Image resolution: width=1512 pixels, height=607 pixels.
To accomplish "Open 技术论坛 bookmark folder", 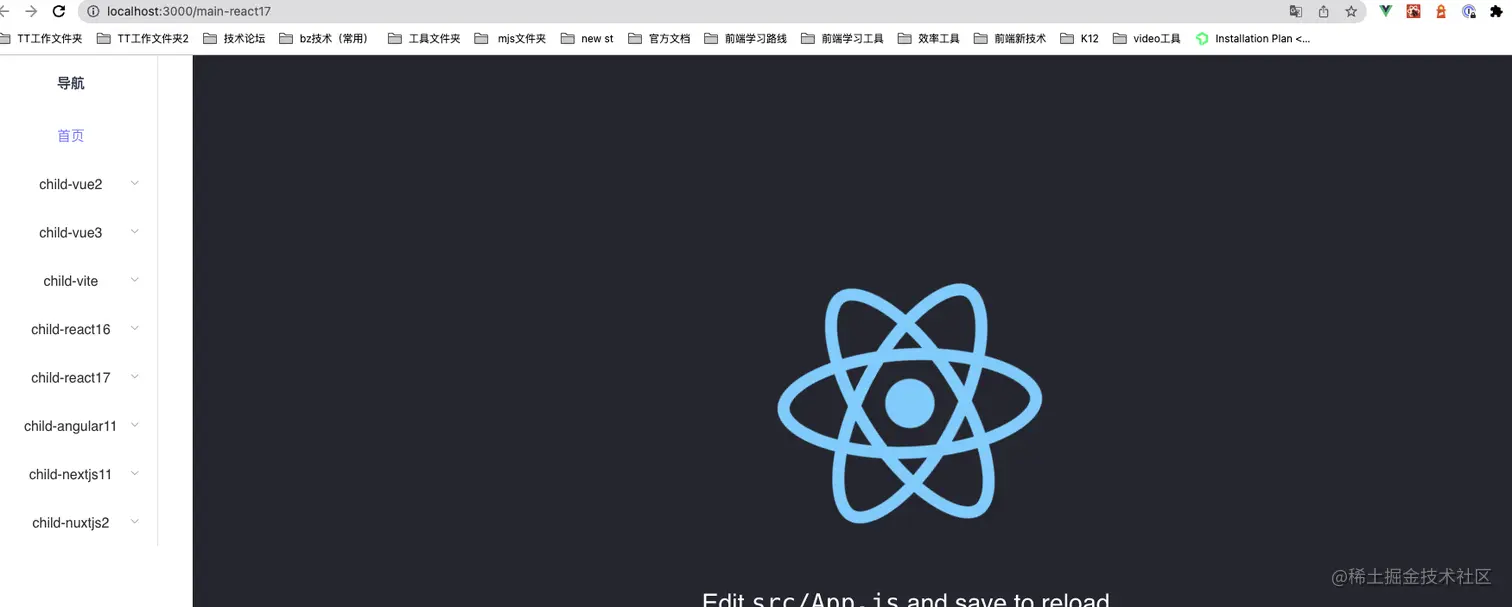I will pos(234,38).
